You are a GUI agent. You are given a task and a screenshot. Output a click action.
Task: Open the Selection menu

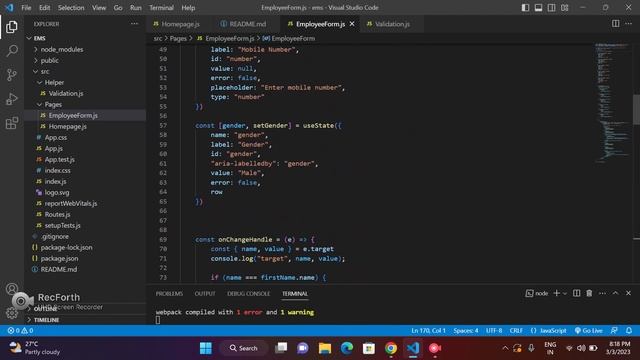(71, 8)
